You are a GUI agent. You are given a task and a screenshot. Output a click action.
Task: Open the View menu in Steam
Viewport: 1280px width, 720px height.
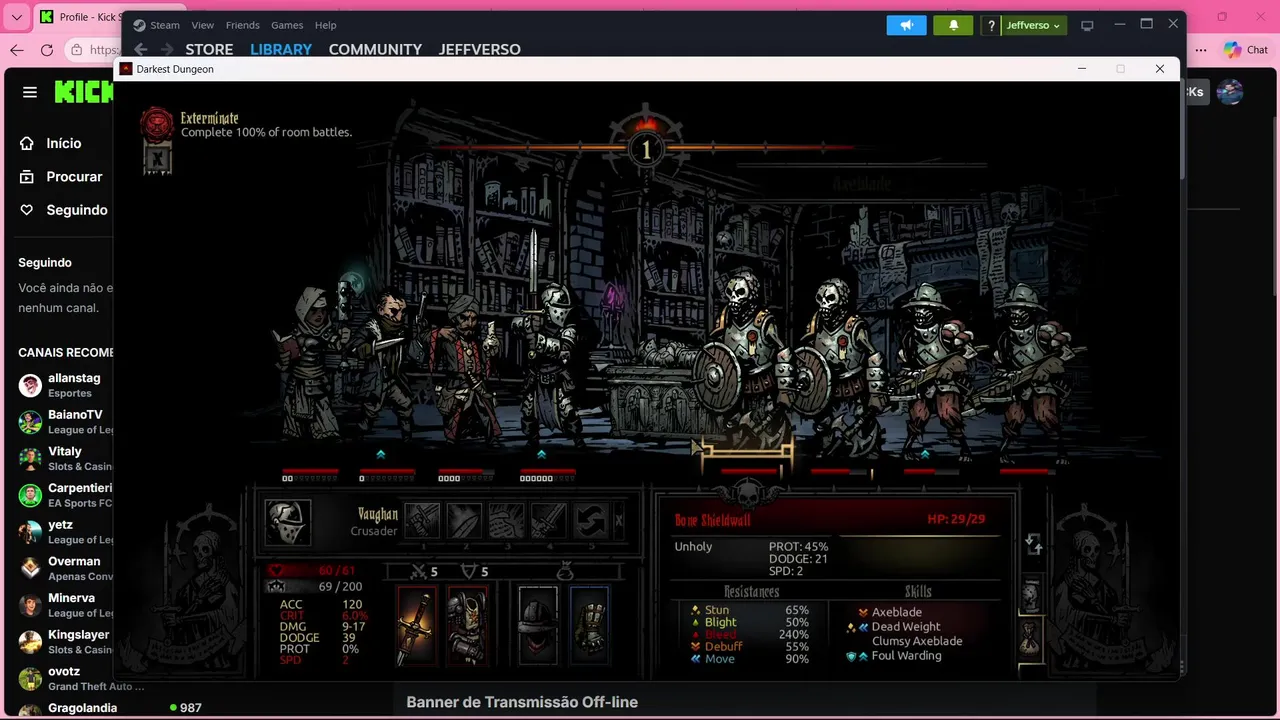[x=203, y=25]
